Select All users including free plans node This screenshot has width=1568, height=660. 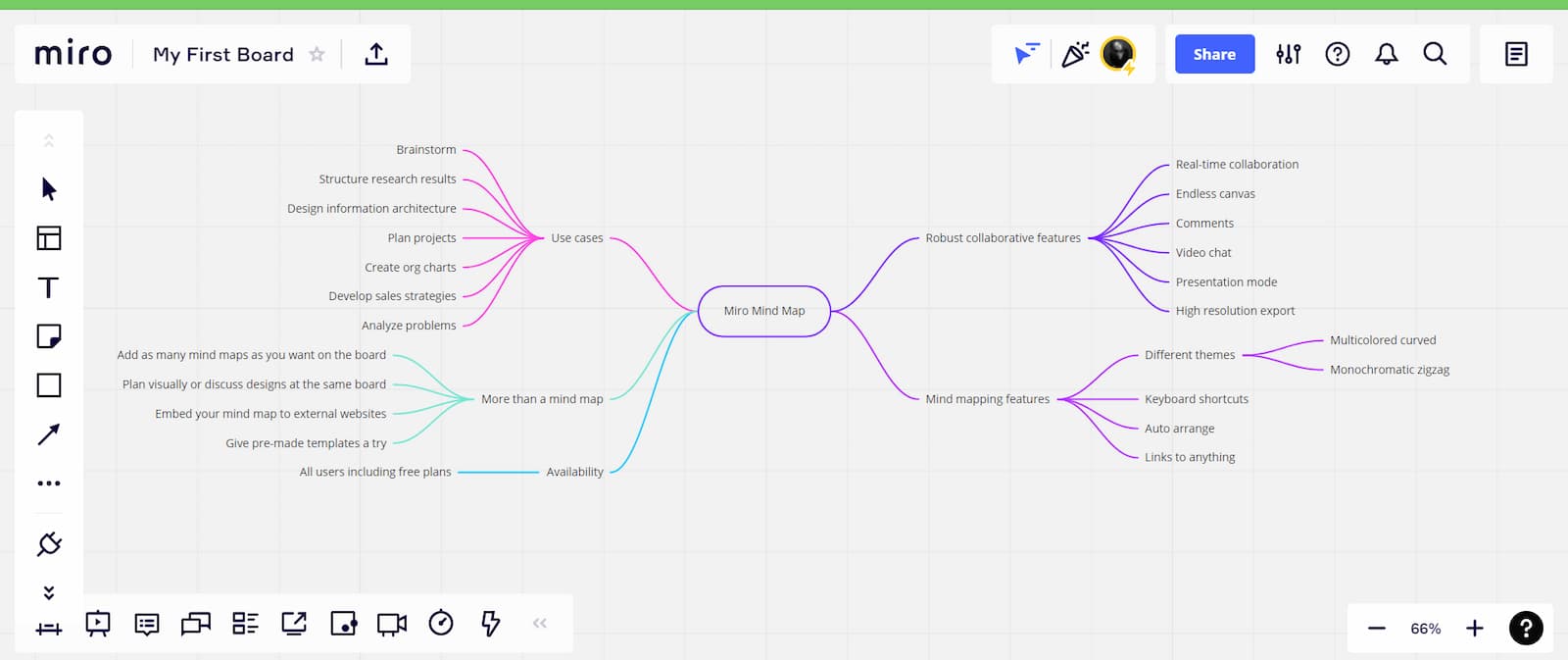(375, 472)
